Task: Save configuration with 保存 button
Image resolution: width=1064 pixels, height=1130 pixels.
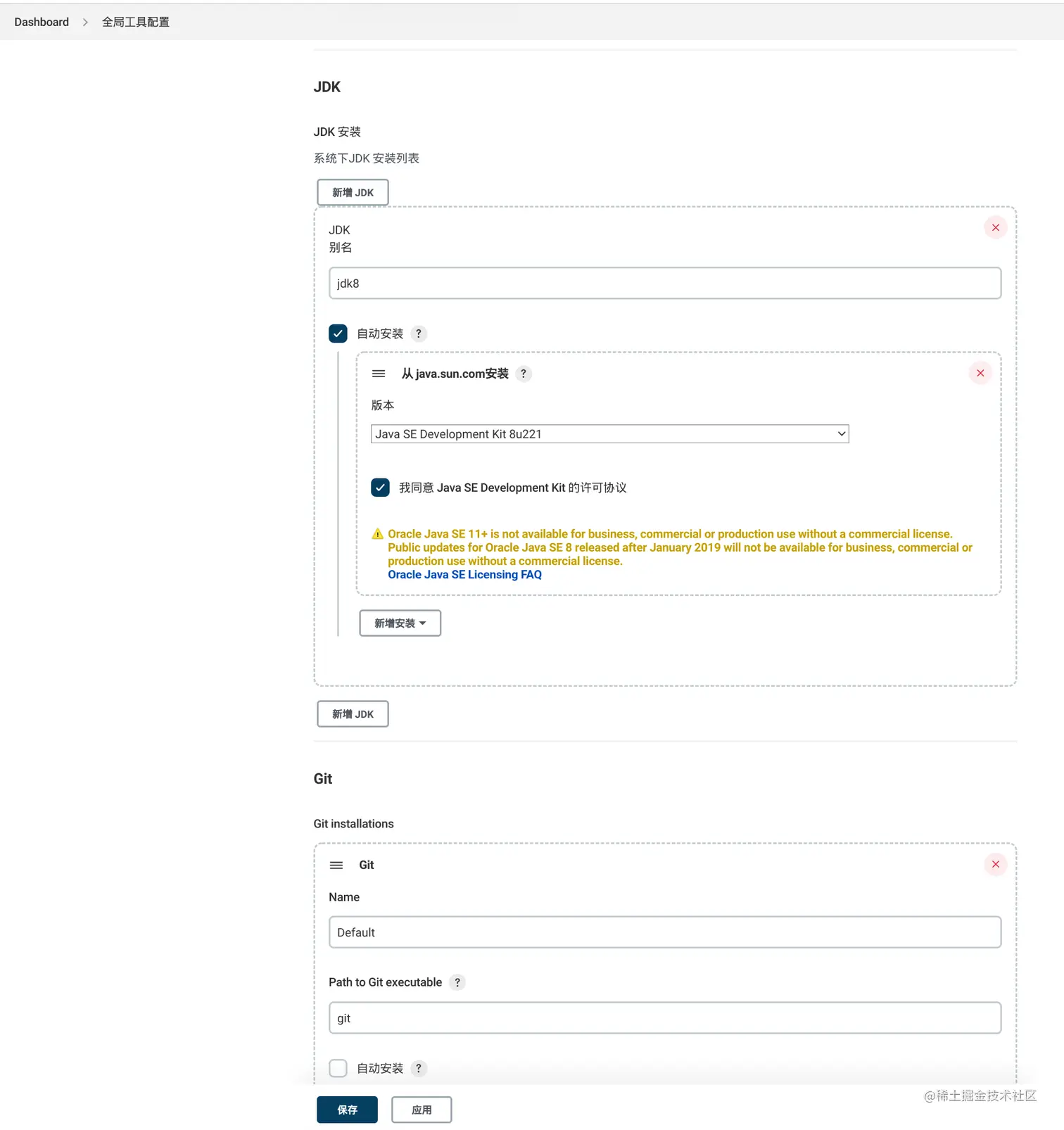Action: coord(347,1110)
